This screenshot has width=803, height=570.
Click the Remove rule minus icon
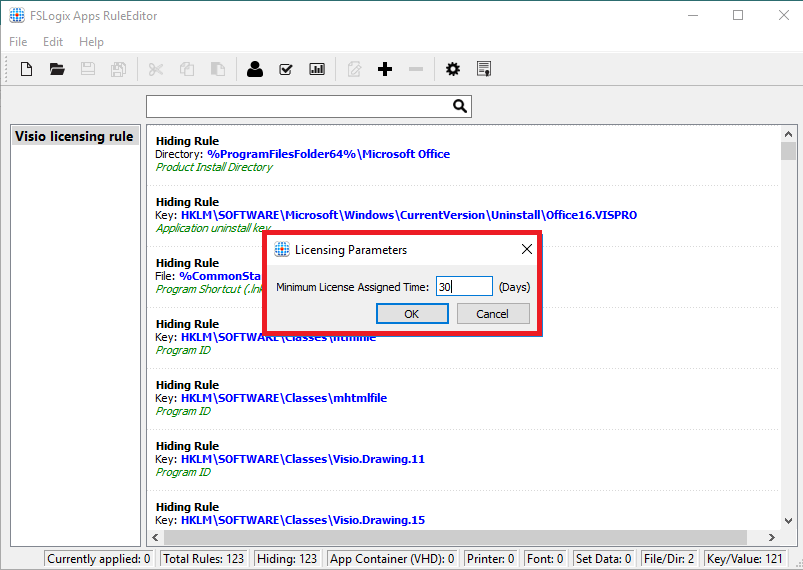[416, 69]
